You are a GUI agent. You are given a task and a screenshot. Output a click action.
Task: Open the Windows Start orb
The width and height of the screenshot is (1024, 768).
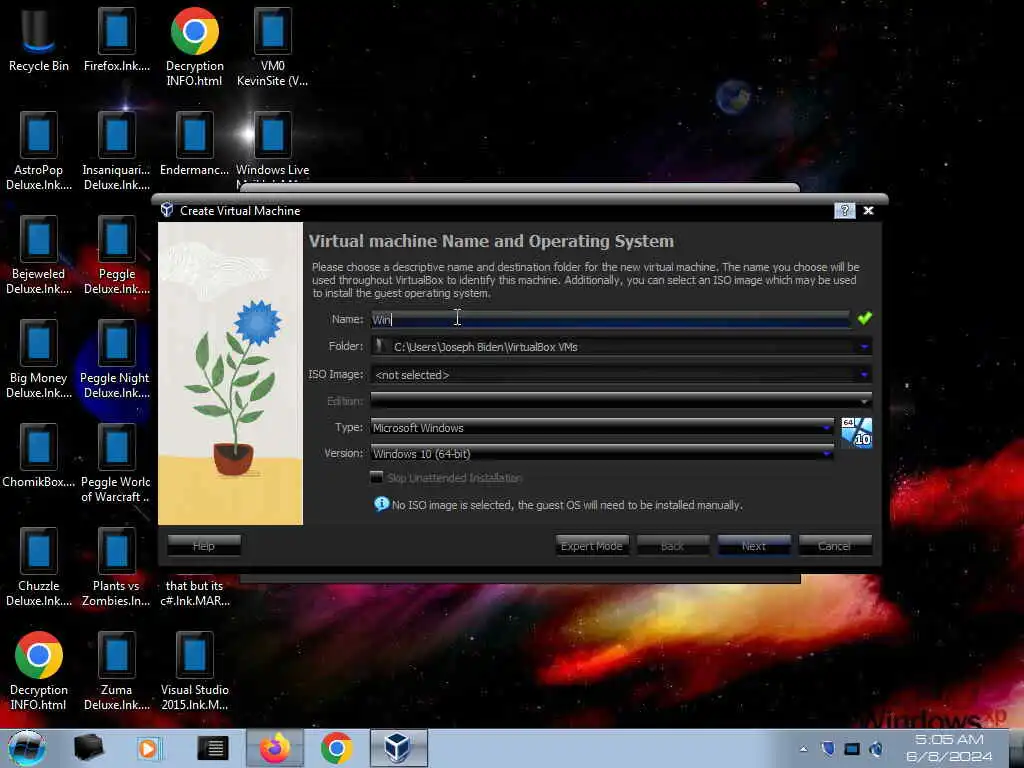pyautogui.click(x=27, y=748)
